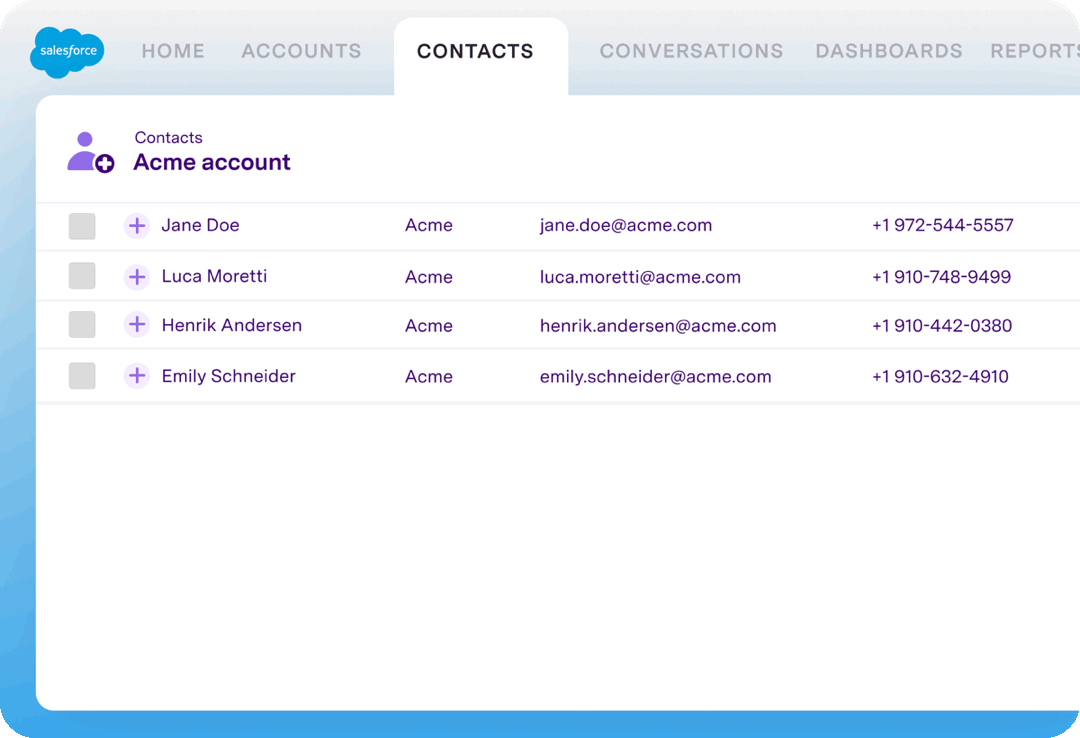Switch to the Home tab

click(172, 51)
